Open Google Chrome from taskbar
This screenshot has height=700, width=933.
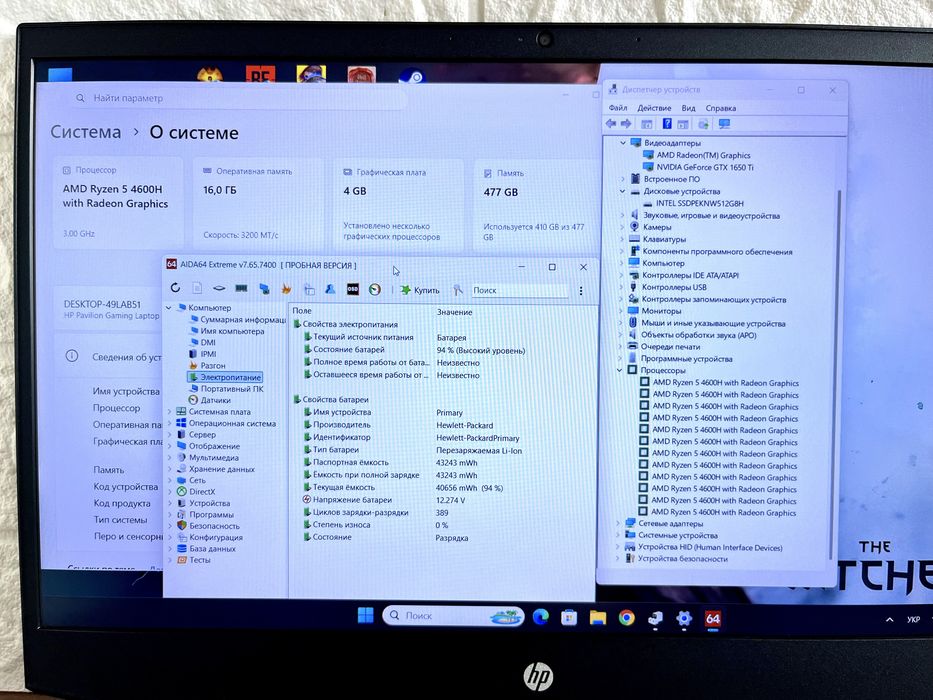coord(626,618)
